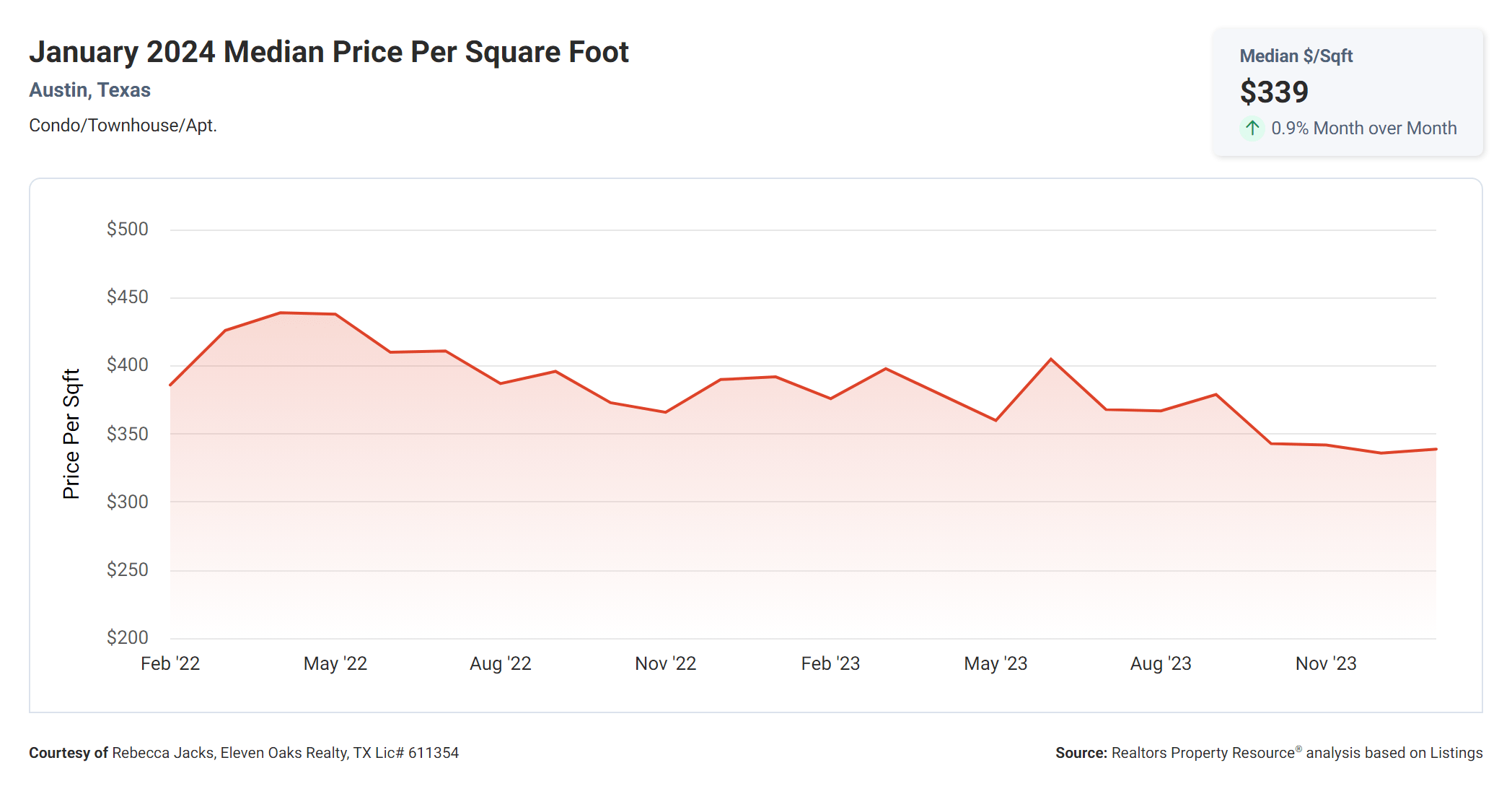Screen dimensions: 1512x794
Task: Click the Aug '22 axis label
Action: (500, 663)
